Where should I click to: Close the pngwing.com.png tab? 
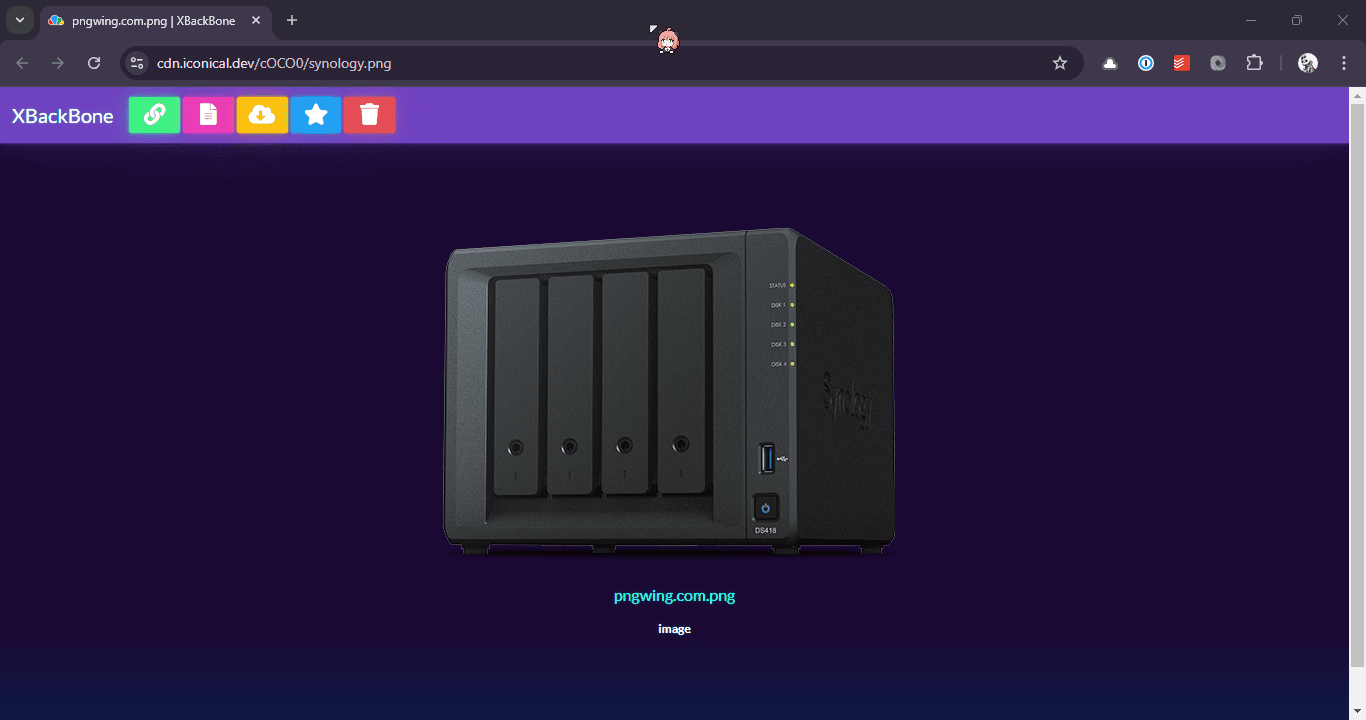256,20
